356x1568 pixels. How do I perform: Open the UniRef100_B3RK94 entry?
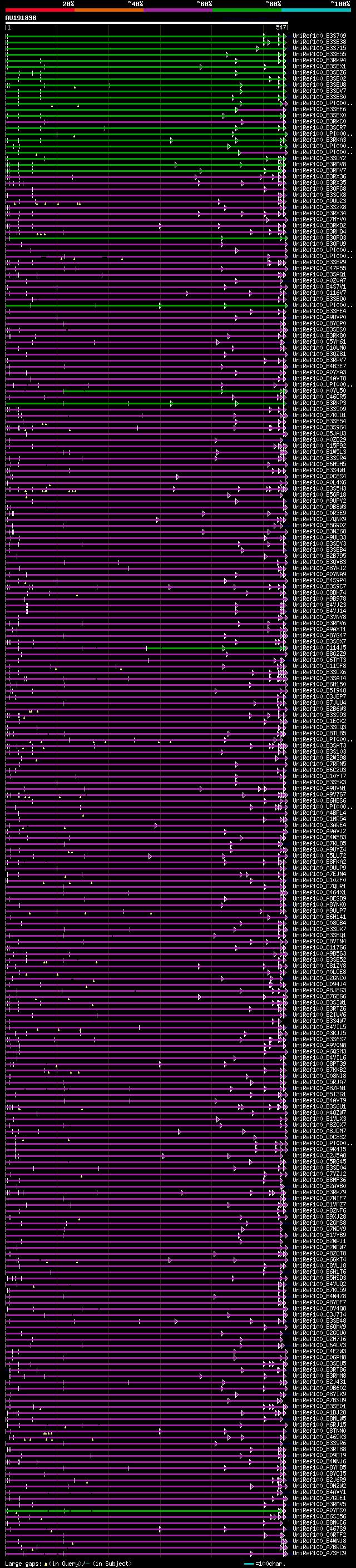coord(319,60)
